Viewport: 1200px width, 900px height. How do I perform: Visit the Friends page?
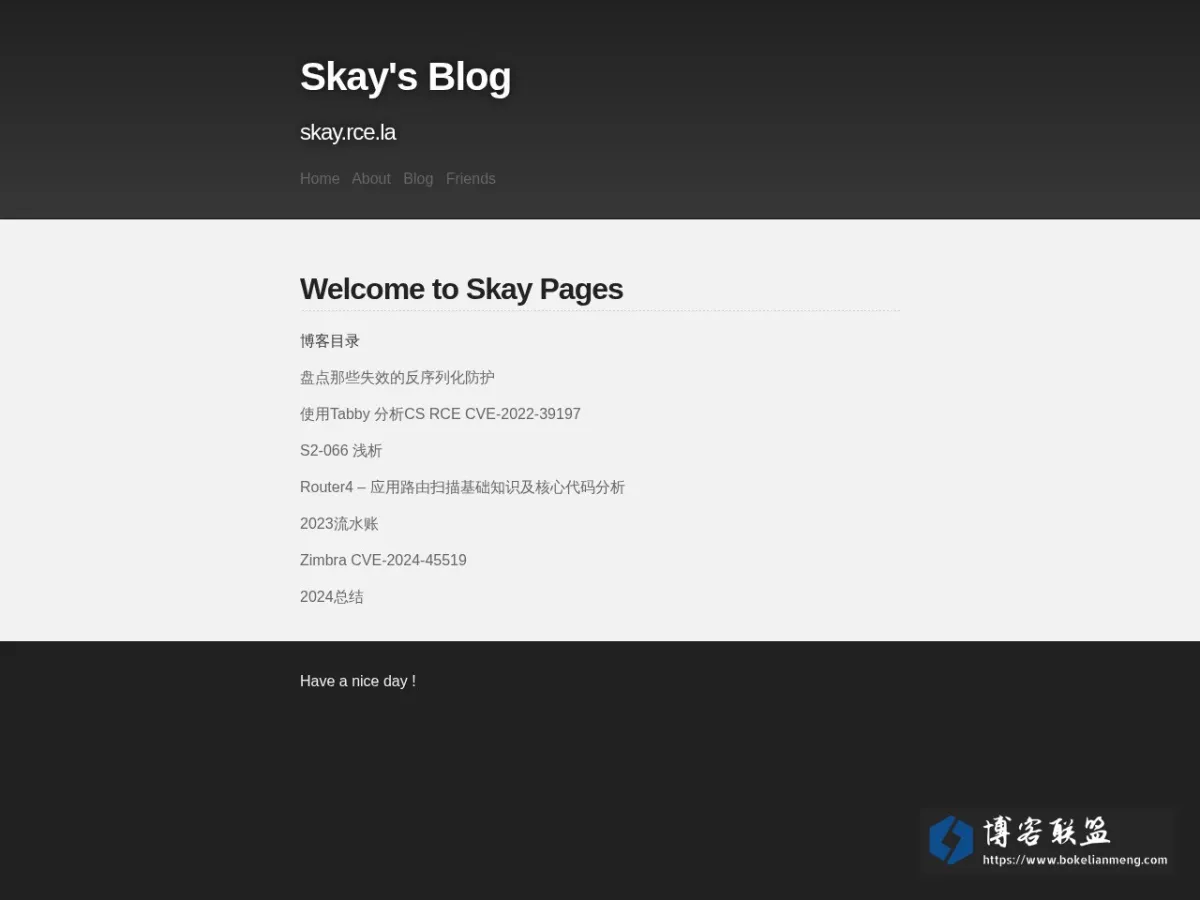point(471,179)
